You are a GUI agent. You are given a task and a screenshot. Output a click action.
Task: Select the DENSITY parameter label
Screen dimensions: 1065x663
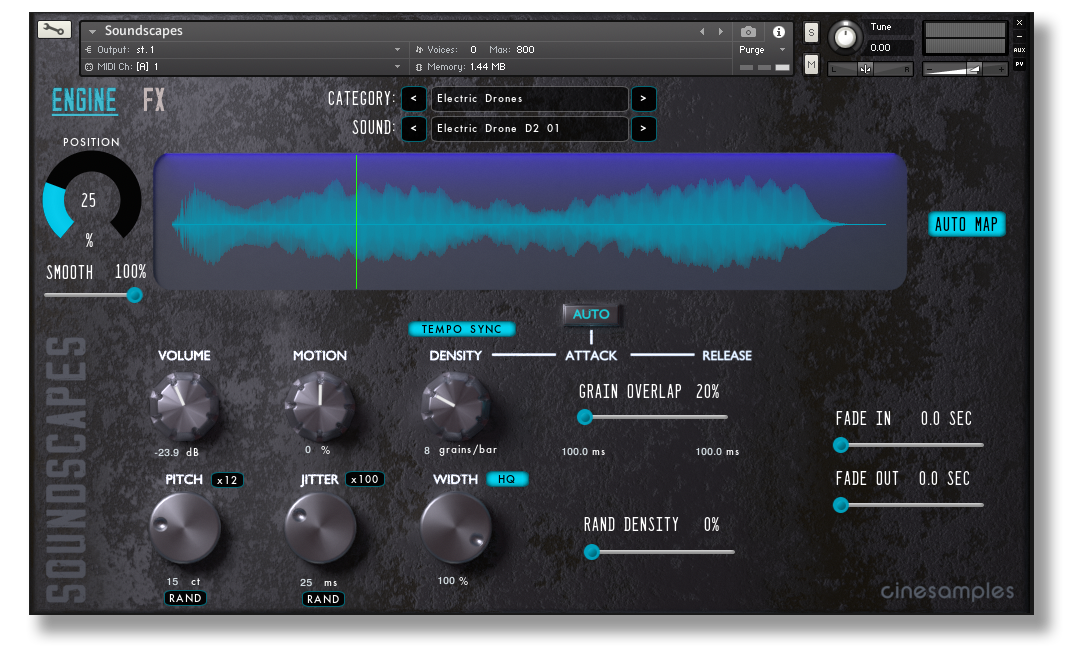[x=455, y=355]
